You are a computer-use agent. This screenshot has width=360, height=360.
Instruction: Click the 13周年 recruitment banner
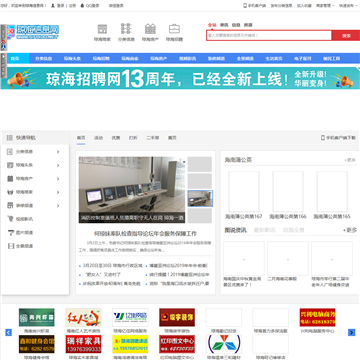point(180,78)
